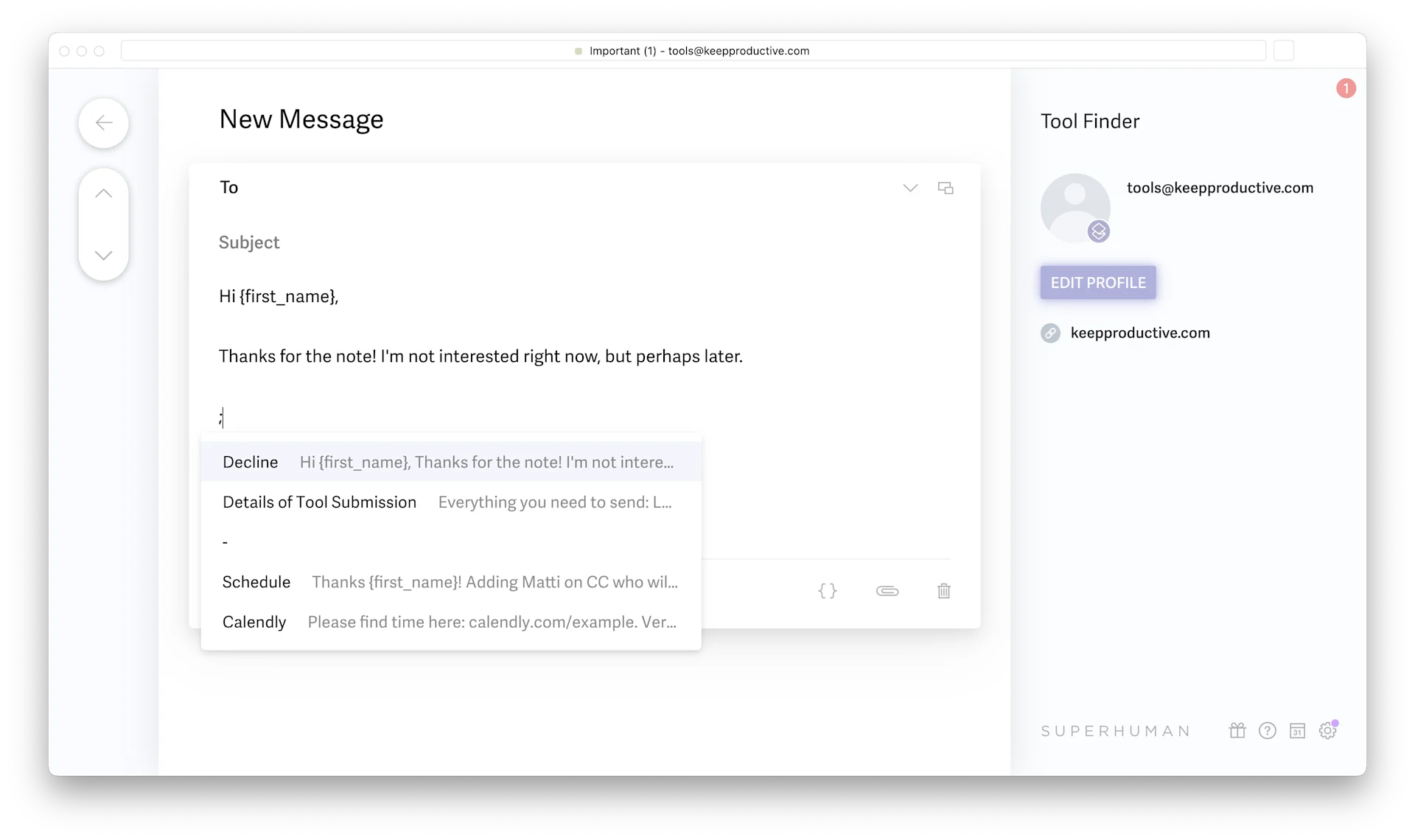Open help via the question mark icon

click(x=1268, y=730)
